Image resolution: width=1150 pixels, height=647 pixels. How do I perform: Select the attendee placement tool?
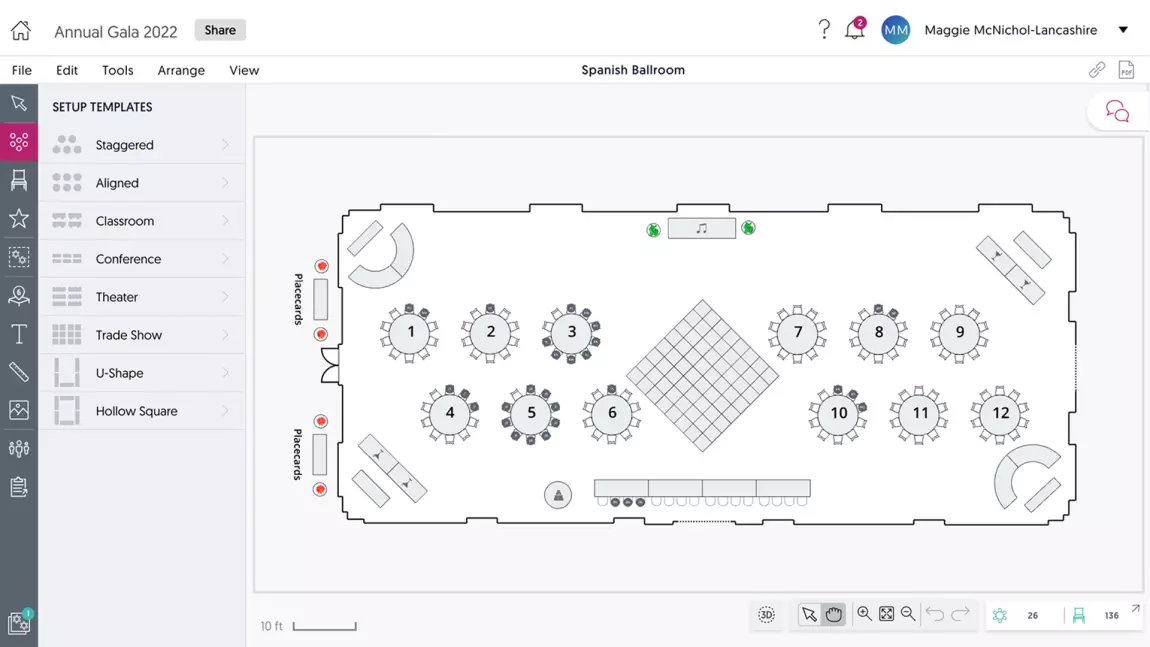19,295
